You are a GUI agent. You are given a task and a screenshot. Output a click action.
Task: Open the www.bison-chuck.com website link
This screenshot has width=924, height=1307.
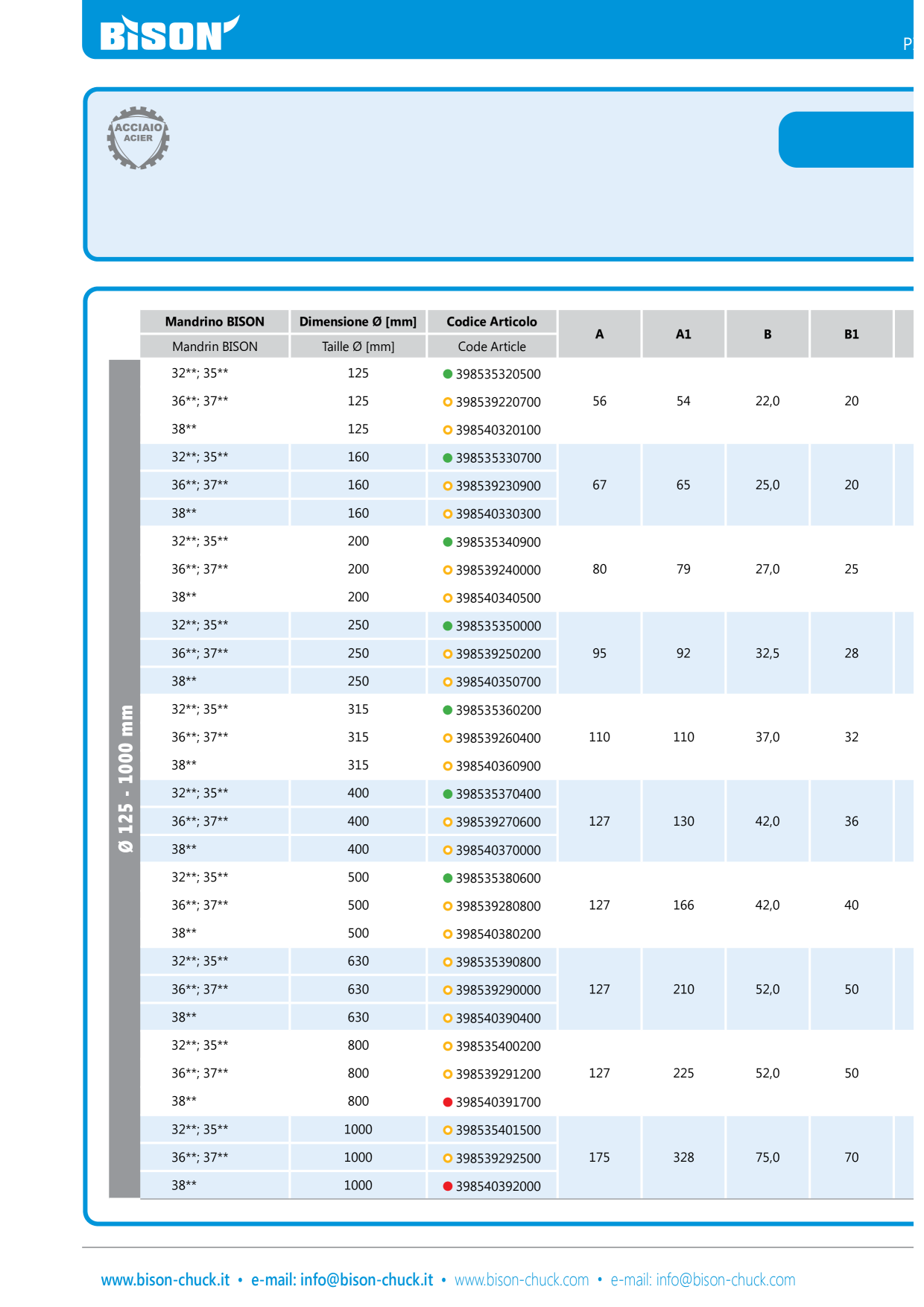pos(522,1279)
